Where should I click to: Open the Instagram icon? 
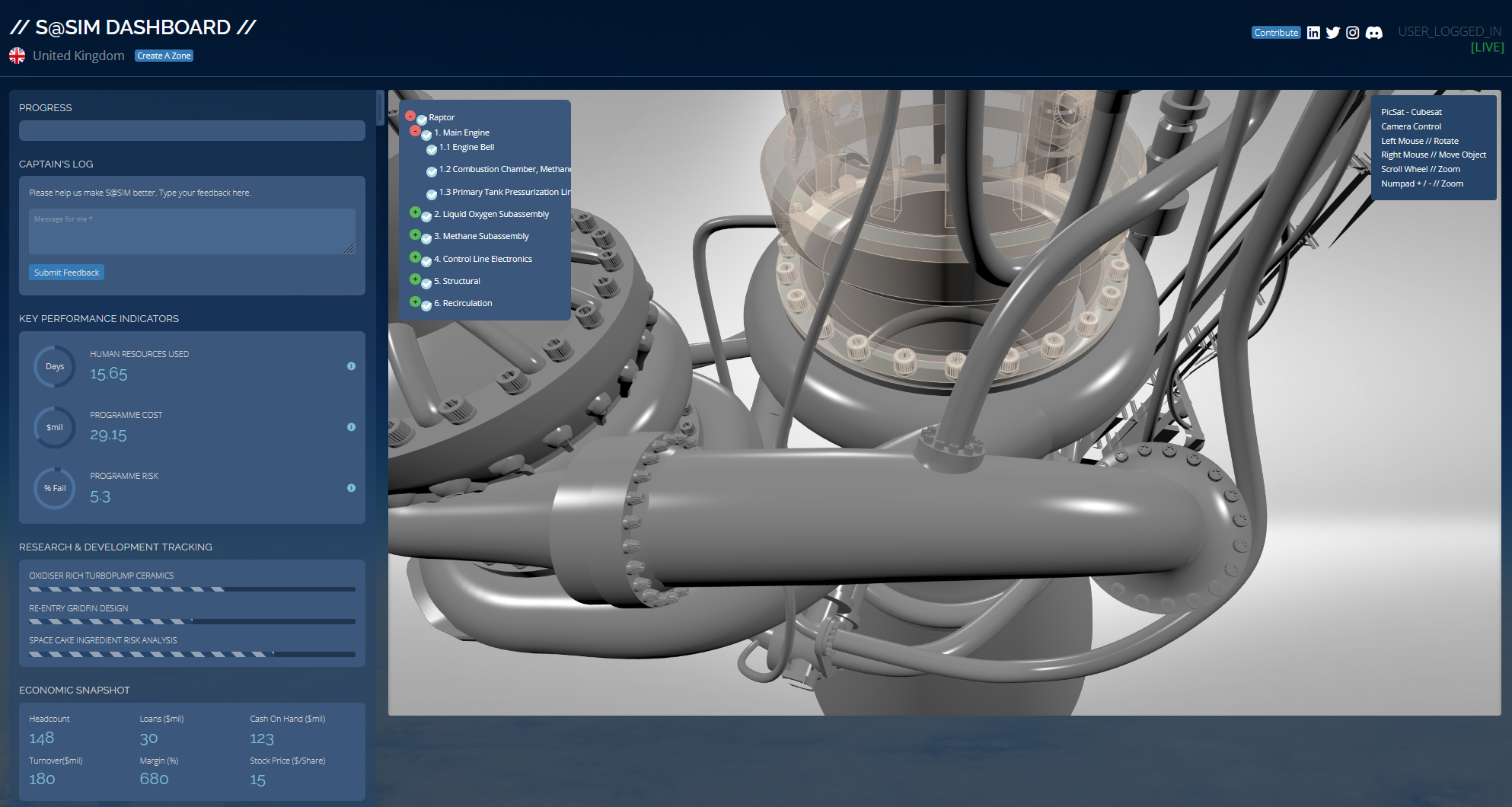pyautogui.click(x=1353, y=32)
